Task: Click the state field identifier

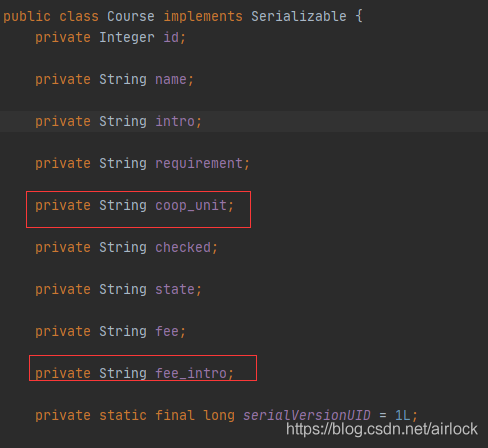Action: pos(175,289)
